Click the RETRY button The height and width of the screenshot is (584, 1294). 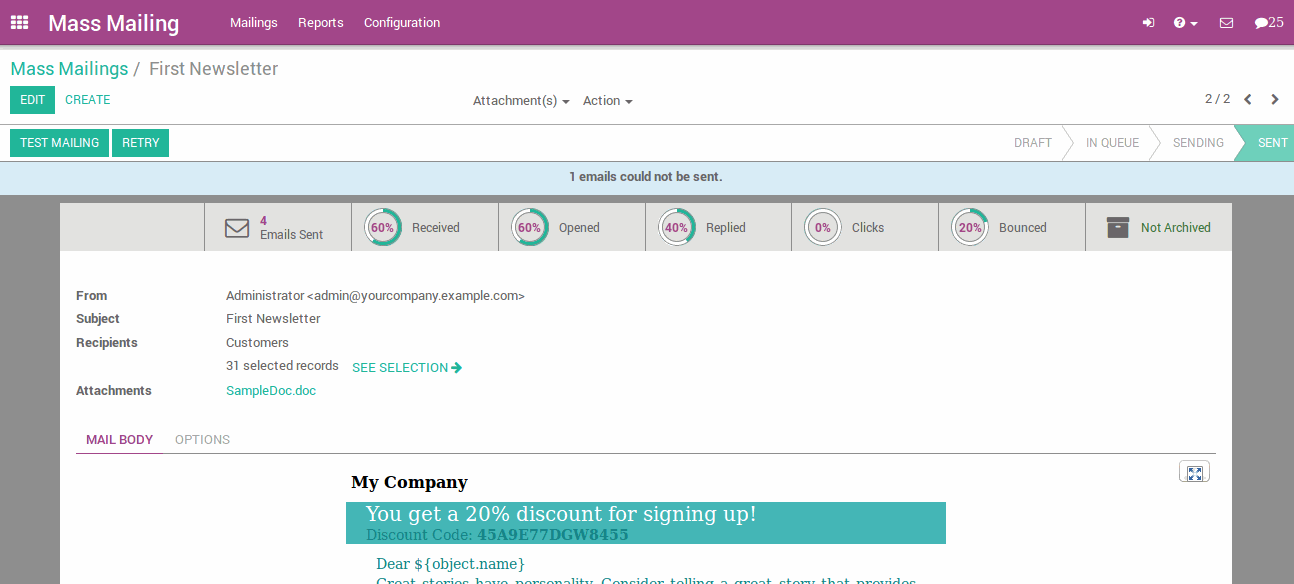pyautogui.click(x=140, y=142)
